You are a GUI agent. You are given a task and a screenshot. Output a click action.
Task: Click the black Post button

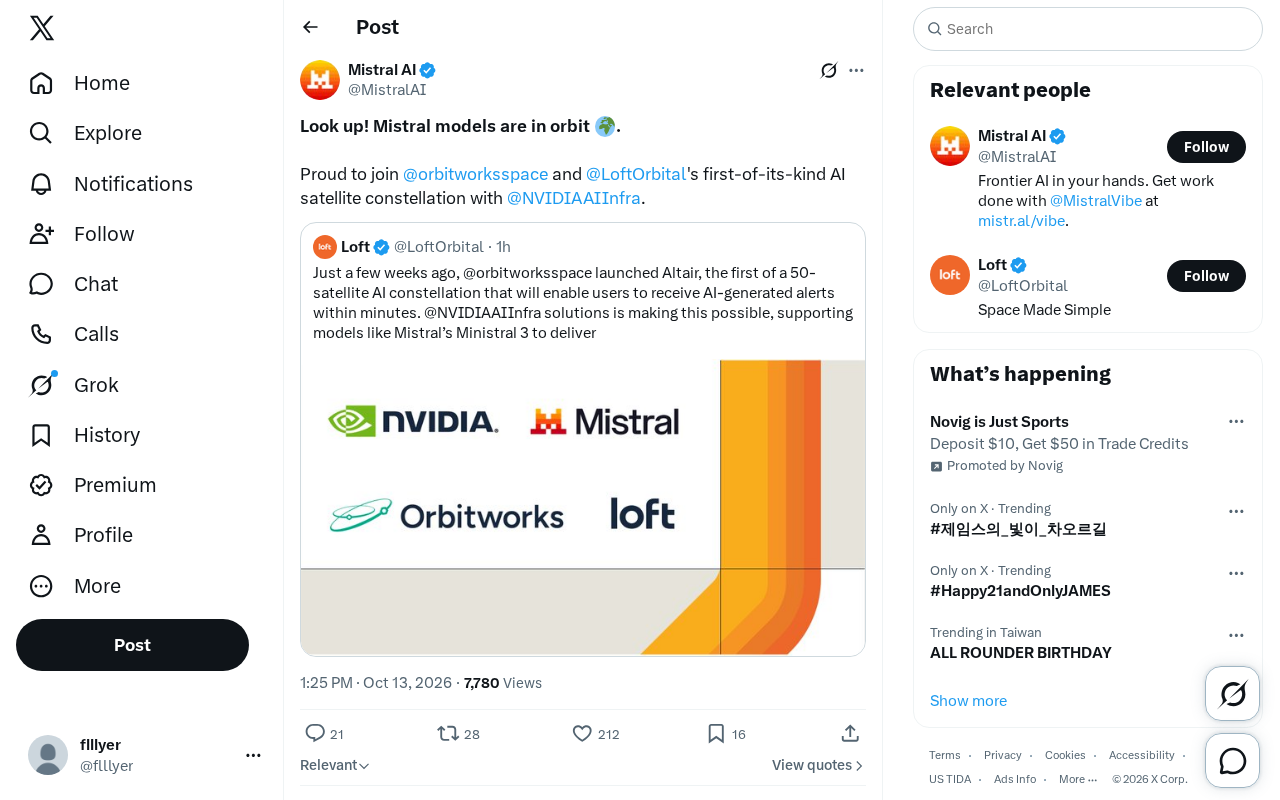click(132, 645)
